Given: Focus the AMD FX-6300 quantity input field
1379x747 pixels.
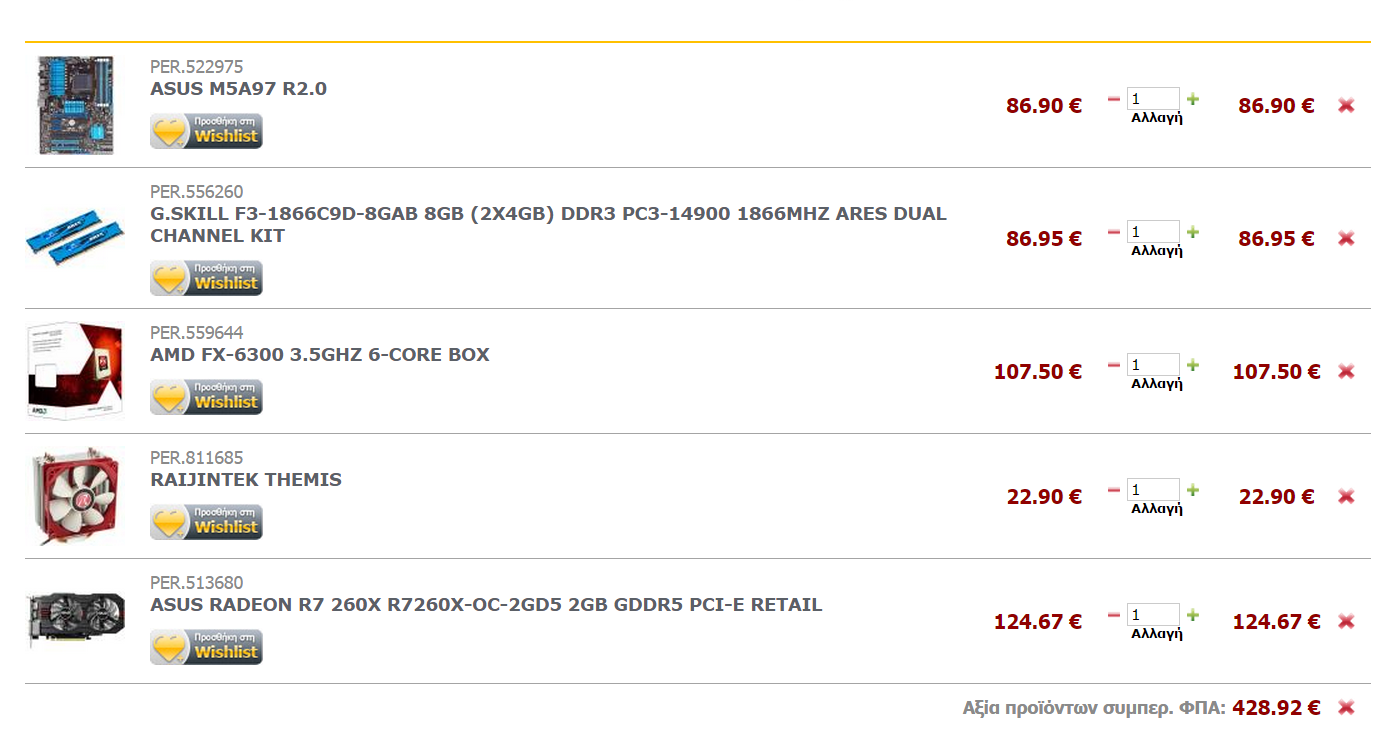Looking at the screenshot, I should coord(1153,365).
